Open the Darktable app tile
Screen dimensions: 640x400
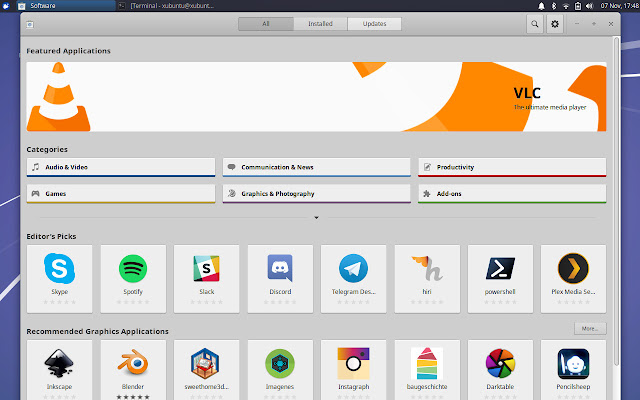(x=500, y=370)
